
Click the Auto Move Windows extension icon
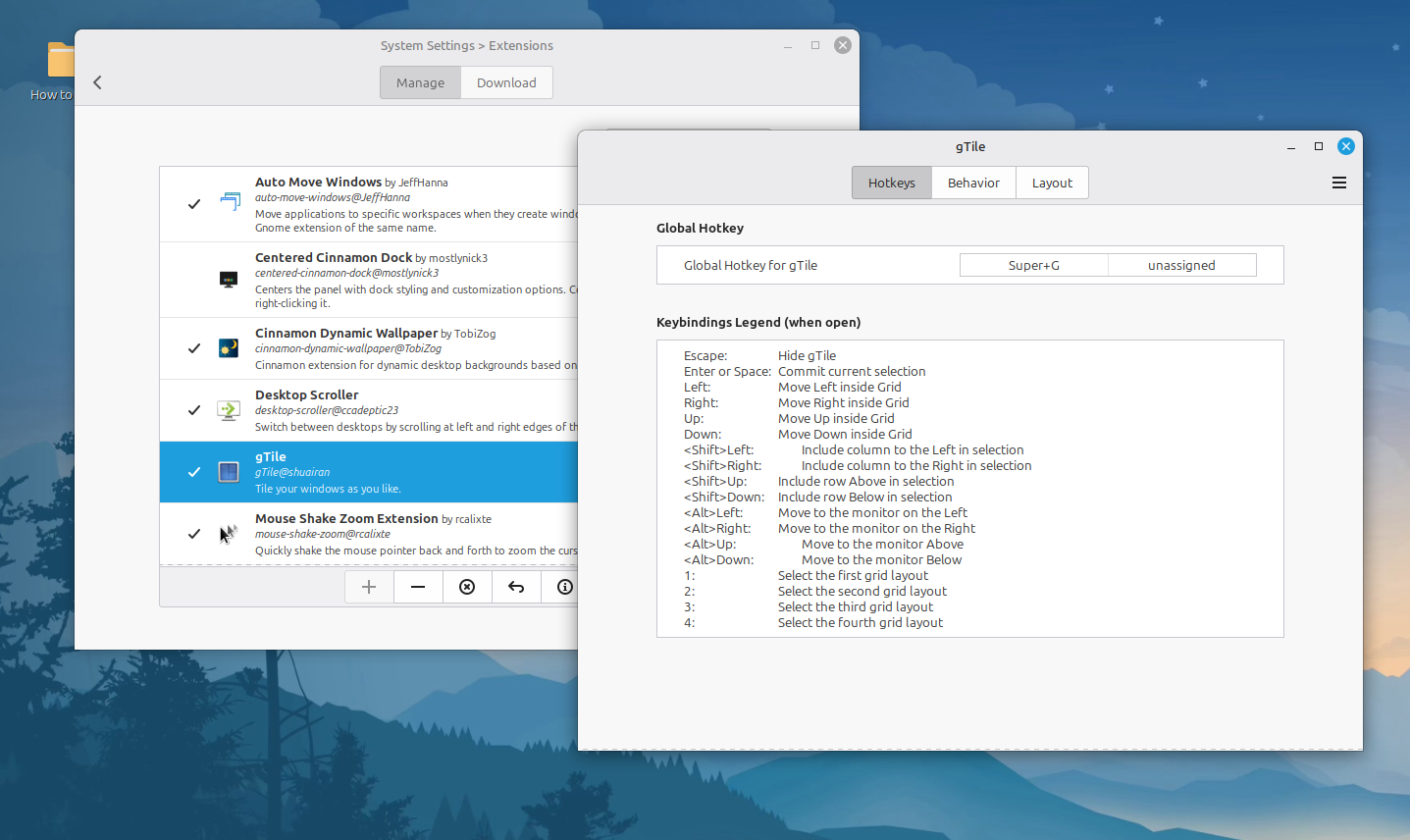point(229,202)
